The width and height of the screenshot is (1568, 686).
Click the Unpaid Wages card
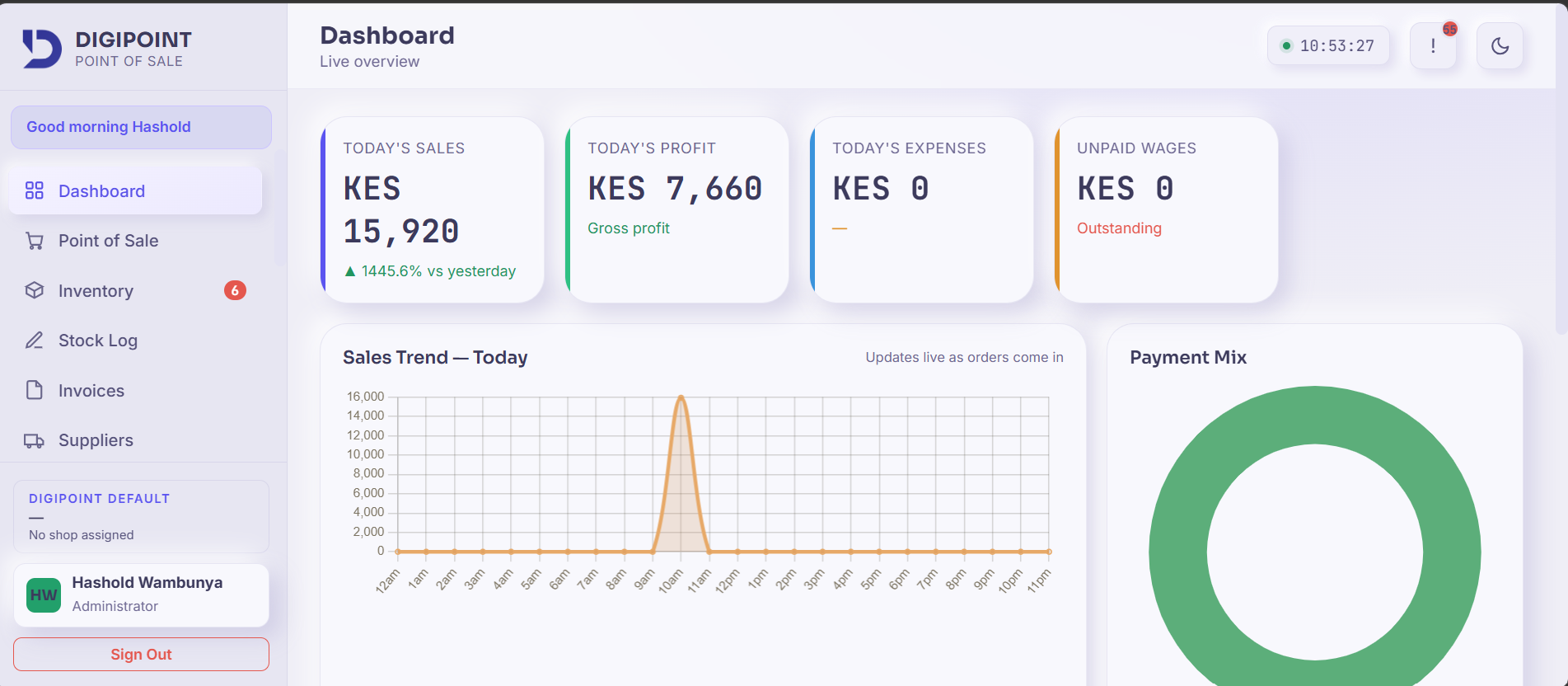click(x=1167, y=209)
